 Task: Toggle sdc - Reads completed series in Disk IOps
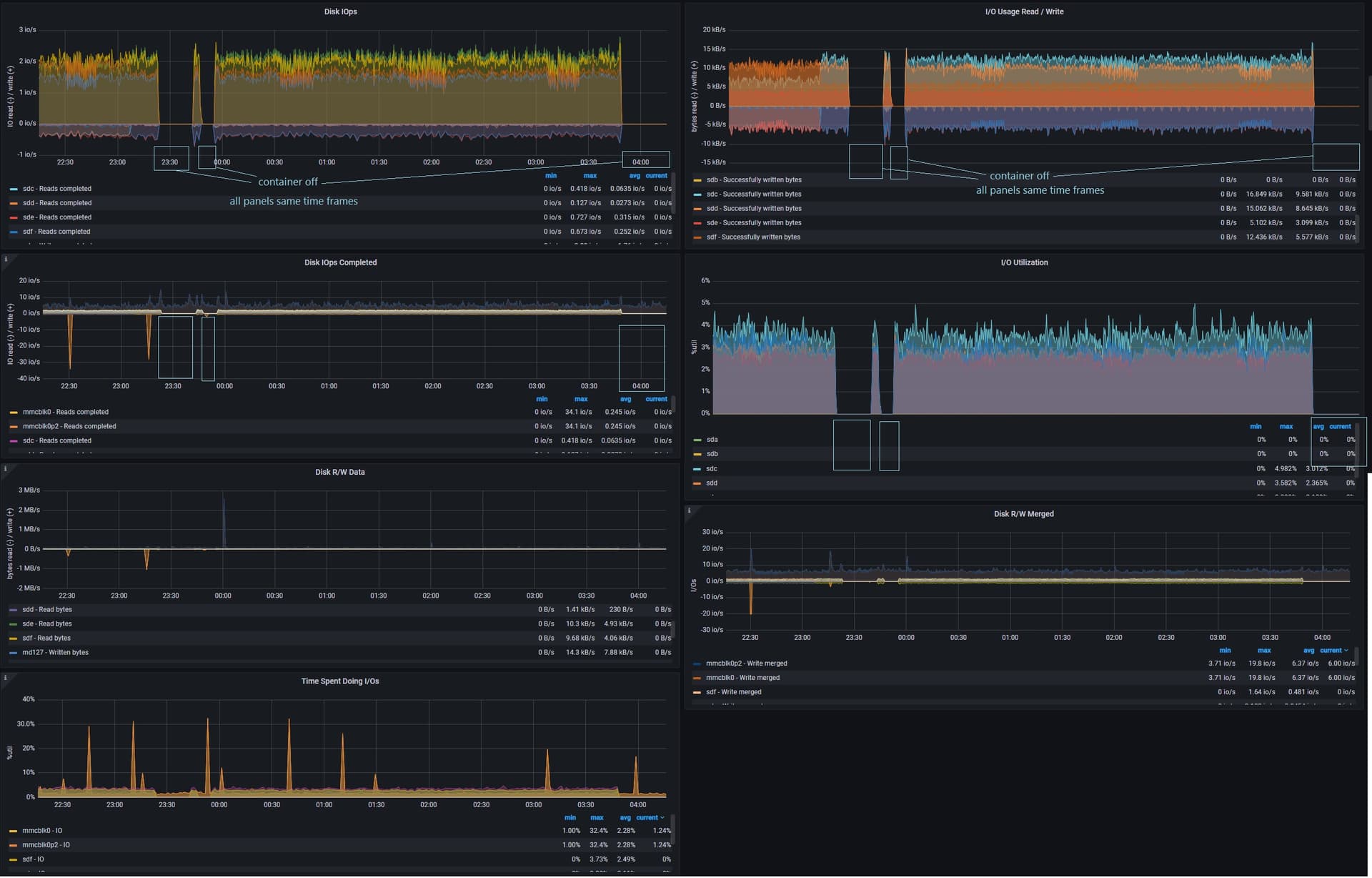56,189
